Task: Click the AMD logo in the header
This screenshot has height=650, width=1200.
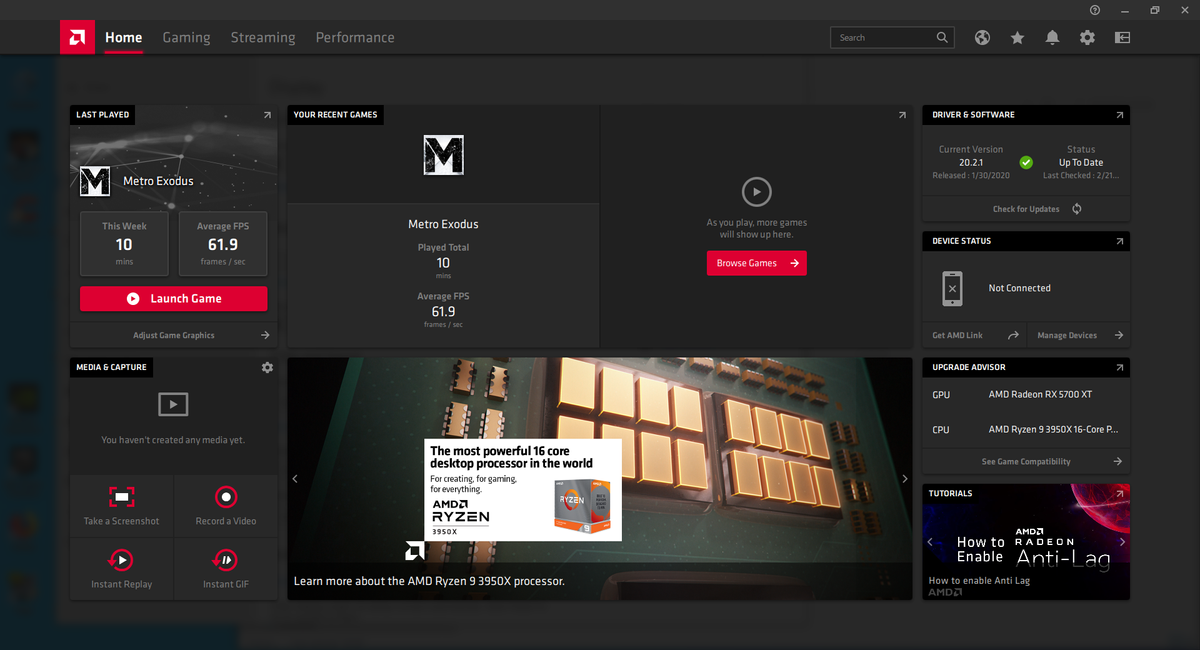Action: [x=77, y=38]
